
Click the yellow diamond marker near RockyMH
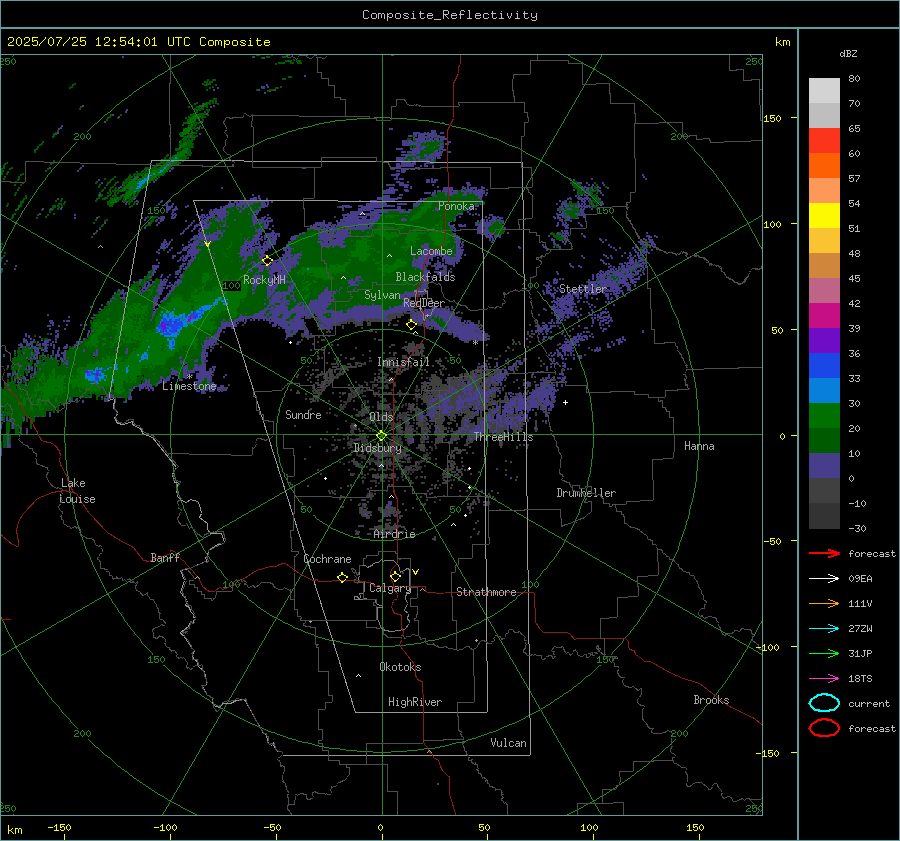click(x=267, y=261)
